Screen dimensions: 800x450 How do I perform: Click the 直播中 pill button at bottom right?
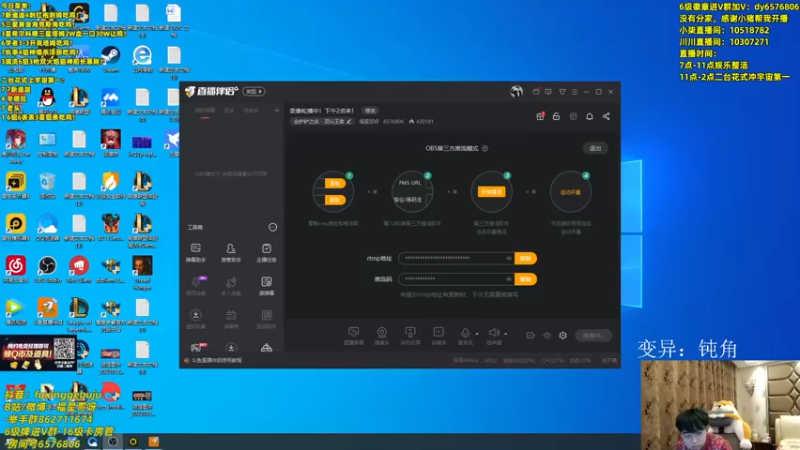[593, 335]
